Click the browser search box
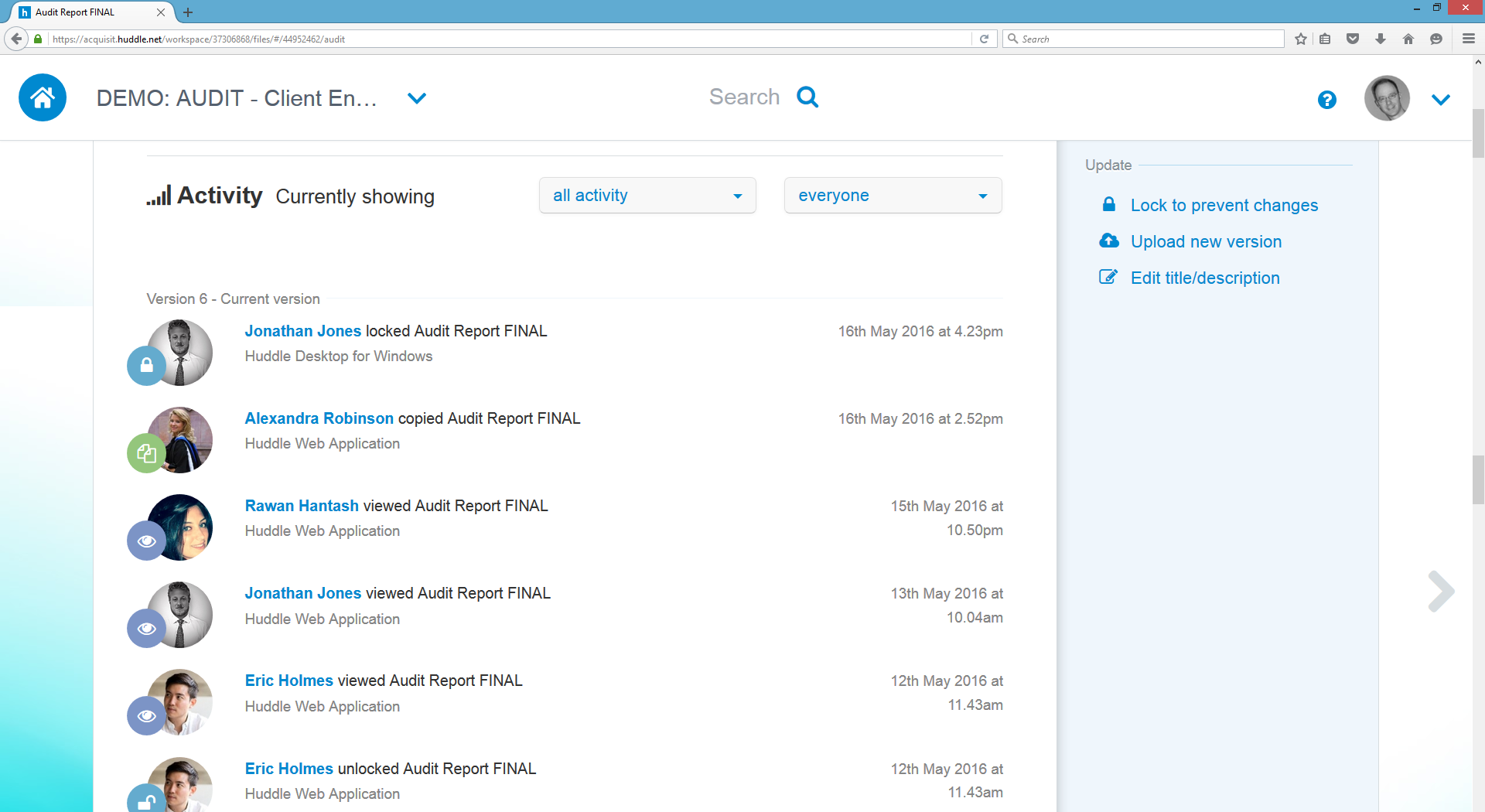Screen dimensions: 1485x812 point(1143,39)
